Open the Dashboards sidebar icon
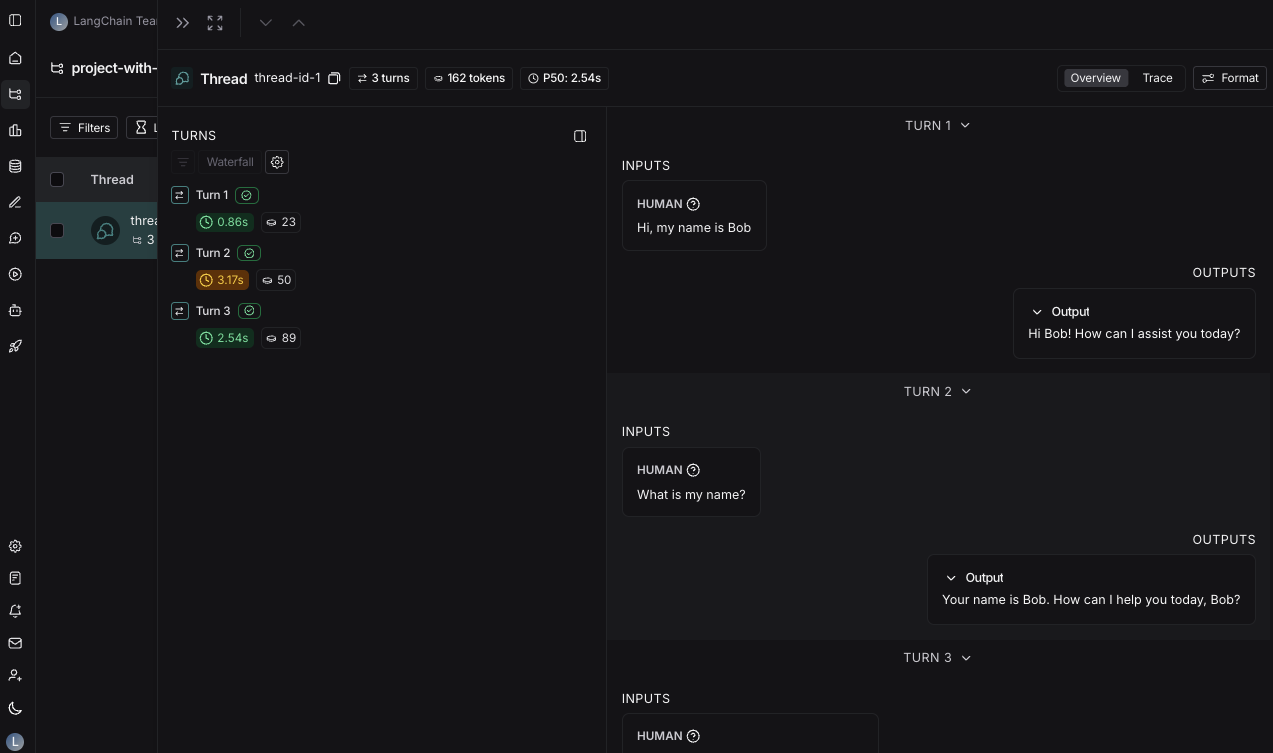This screenshot has height=753, width=1273. coord(15,129)
